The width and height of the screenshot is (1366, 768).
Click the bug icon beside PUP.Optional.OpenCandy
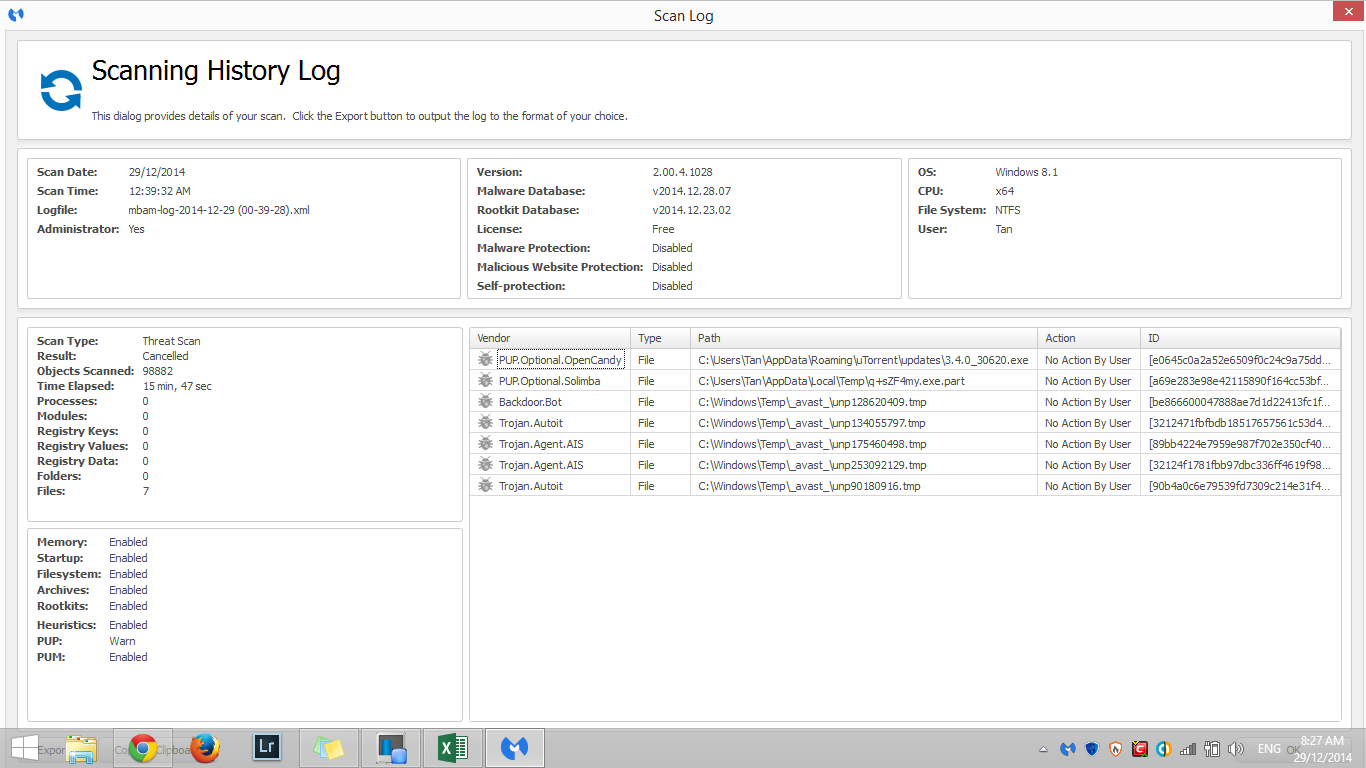coord(486,360)
